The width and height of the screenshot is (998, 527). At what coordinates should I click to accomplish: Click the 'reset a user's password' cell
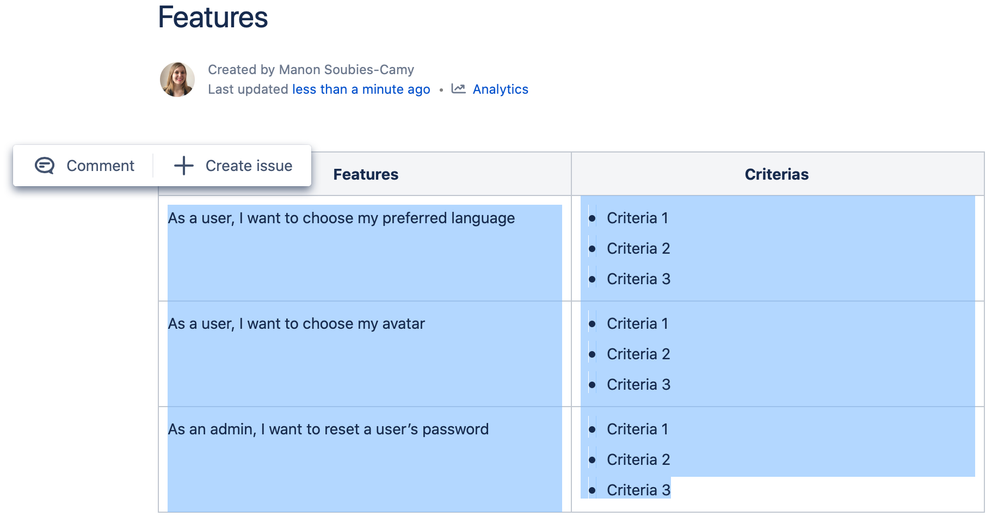coord(328,429)
